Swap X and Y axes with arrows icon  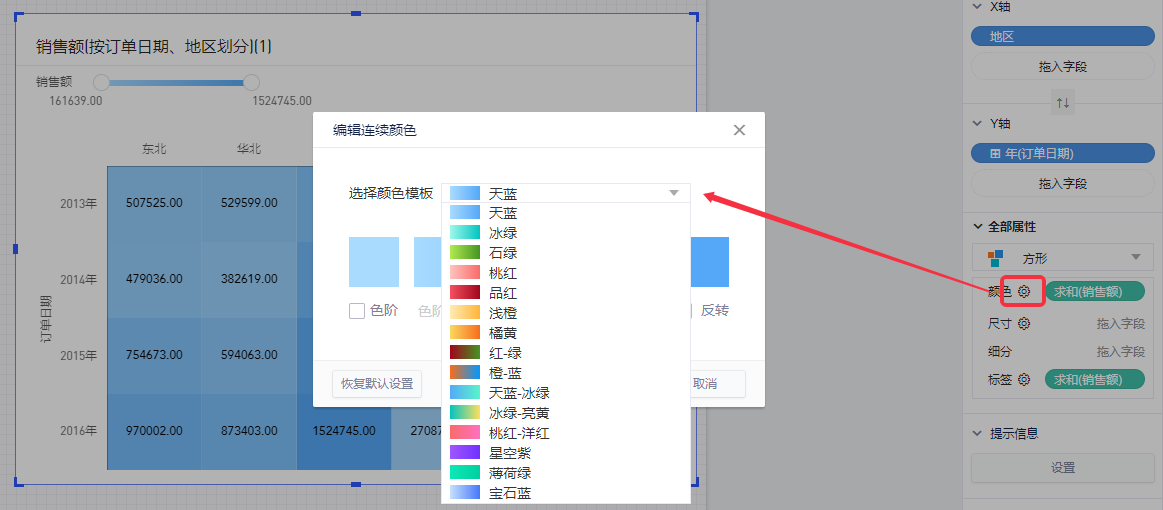pyautogui.click(x=1063, y=102)
